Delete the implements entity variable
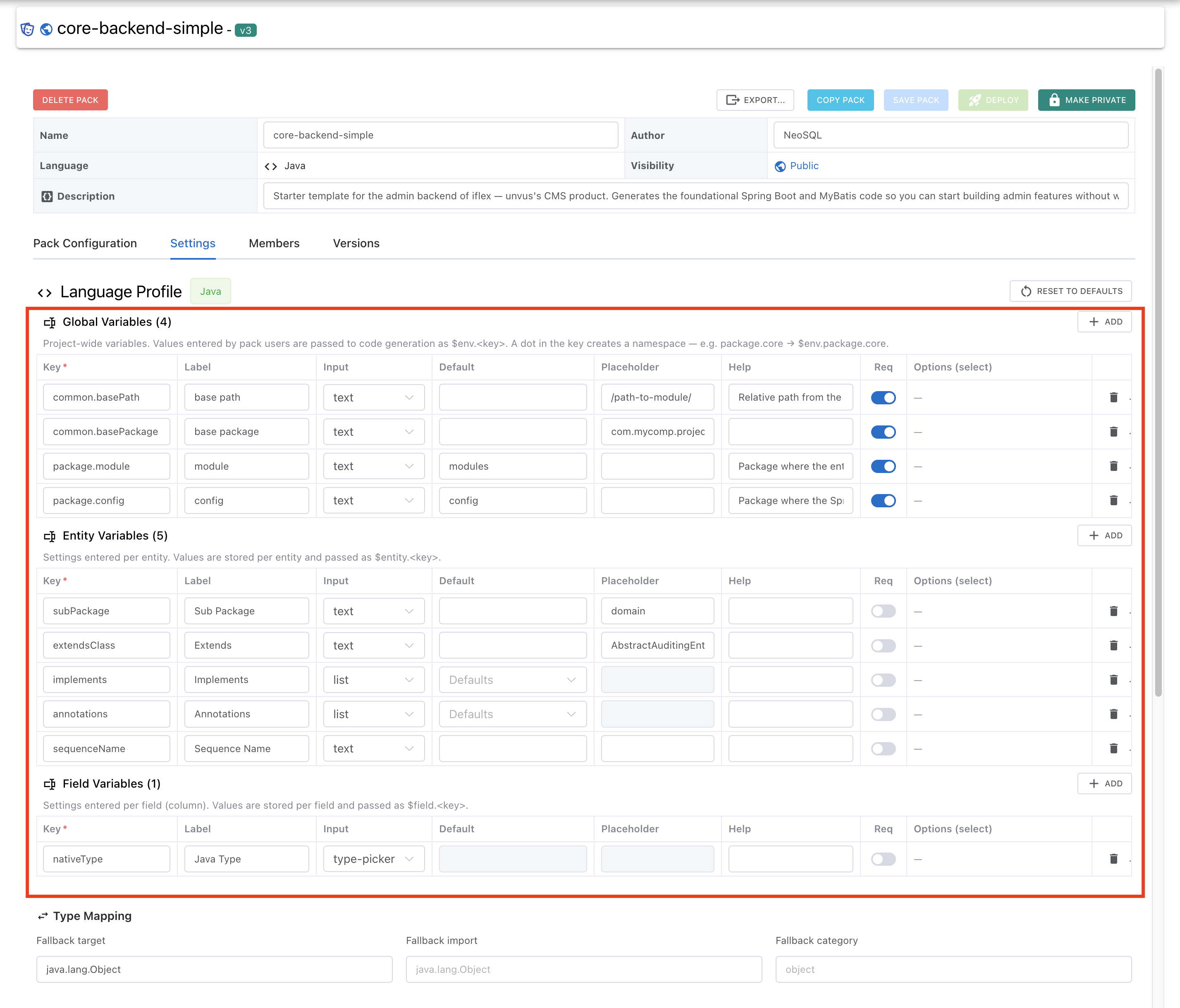The image size is (1180, 1008). [1113, 680]
